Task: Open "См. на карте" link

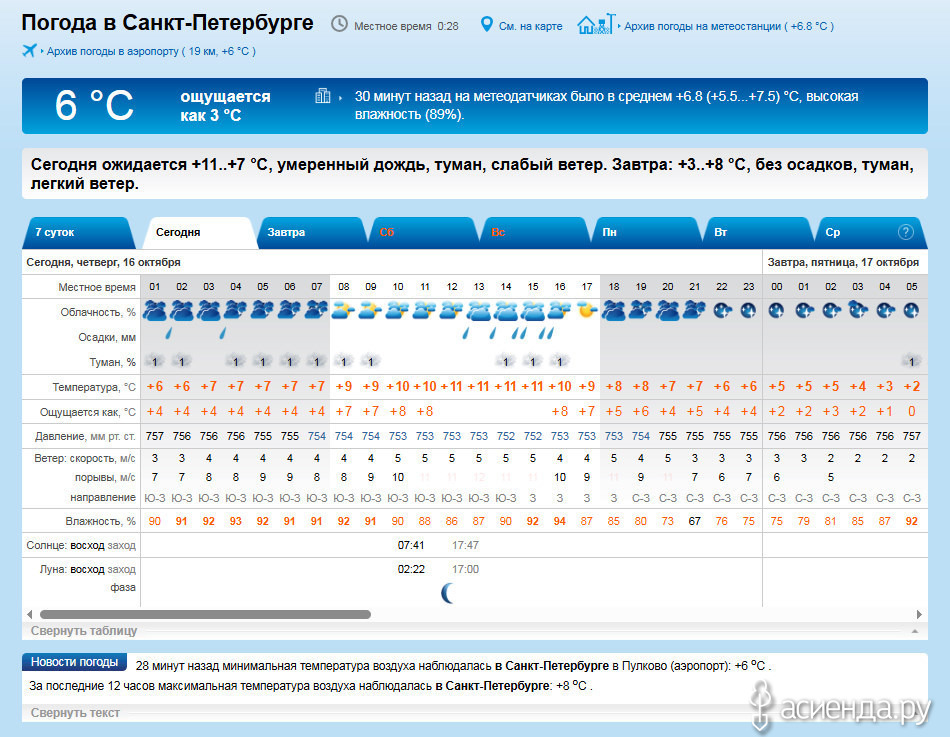Action: point(530,26)
